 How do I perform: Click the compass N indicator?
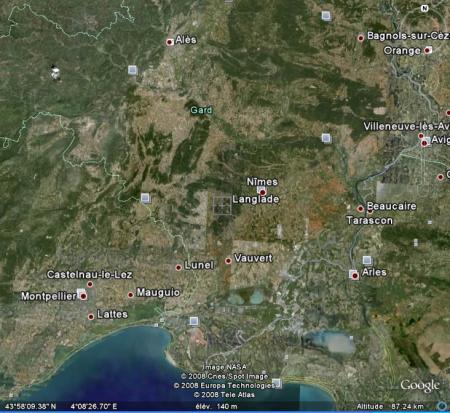click(424, 9)
